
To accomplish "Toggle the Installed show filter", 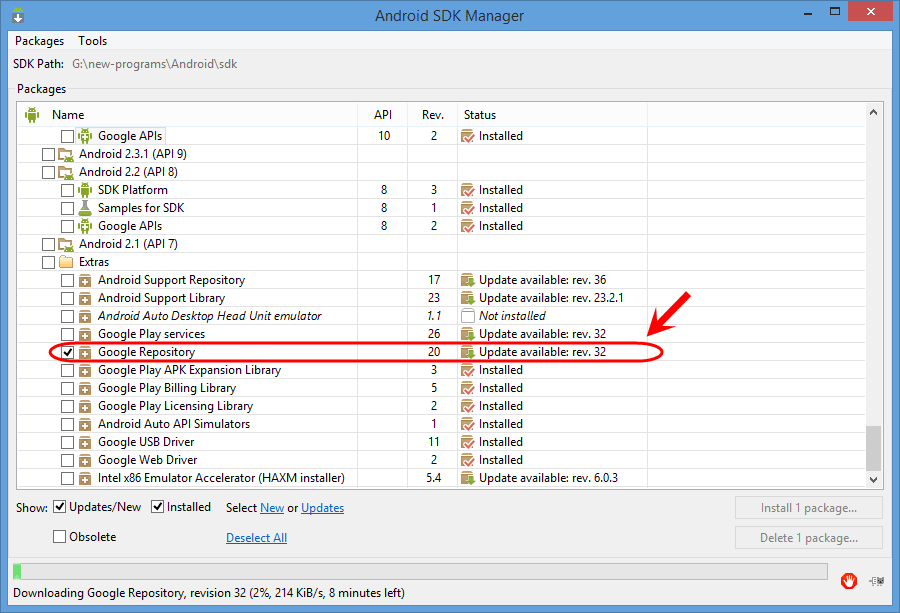I will [x=157, y=507].
